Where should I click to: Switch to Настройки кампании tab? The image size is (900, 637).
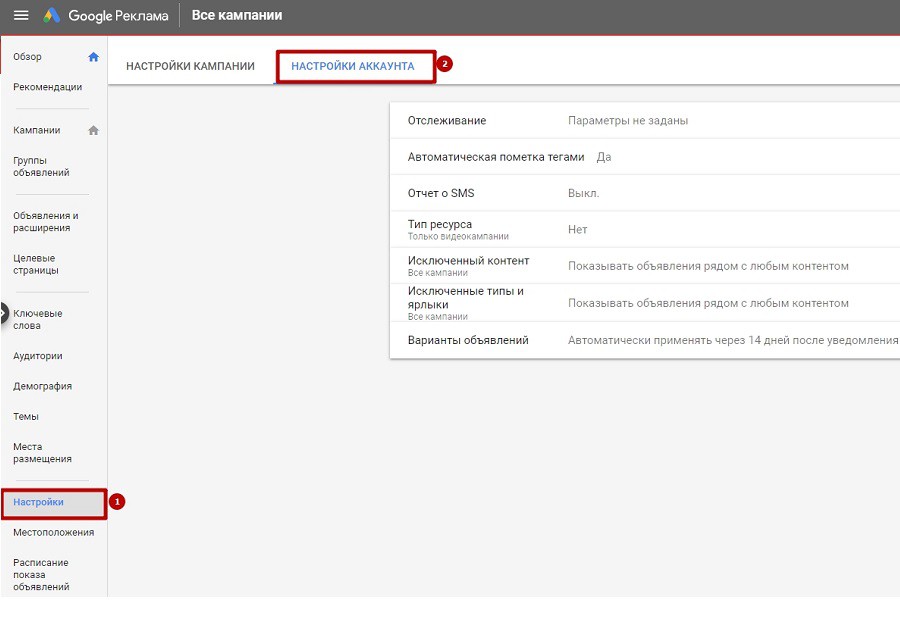coord(190,66)
